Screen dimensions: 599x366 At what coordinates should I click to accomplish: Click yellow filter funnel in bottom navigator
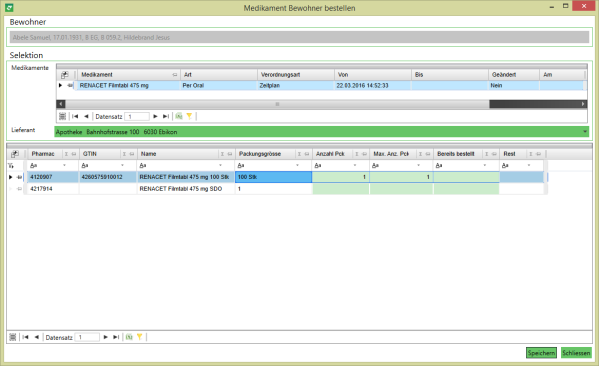pos(139,337)
